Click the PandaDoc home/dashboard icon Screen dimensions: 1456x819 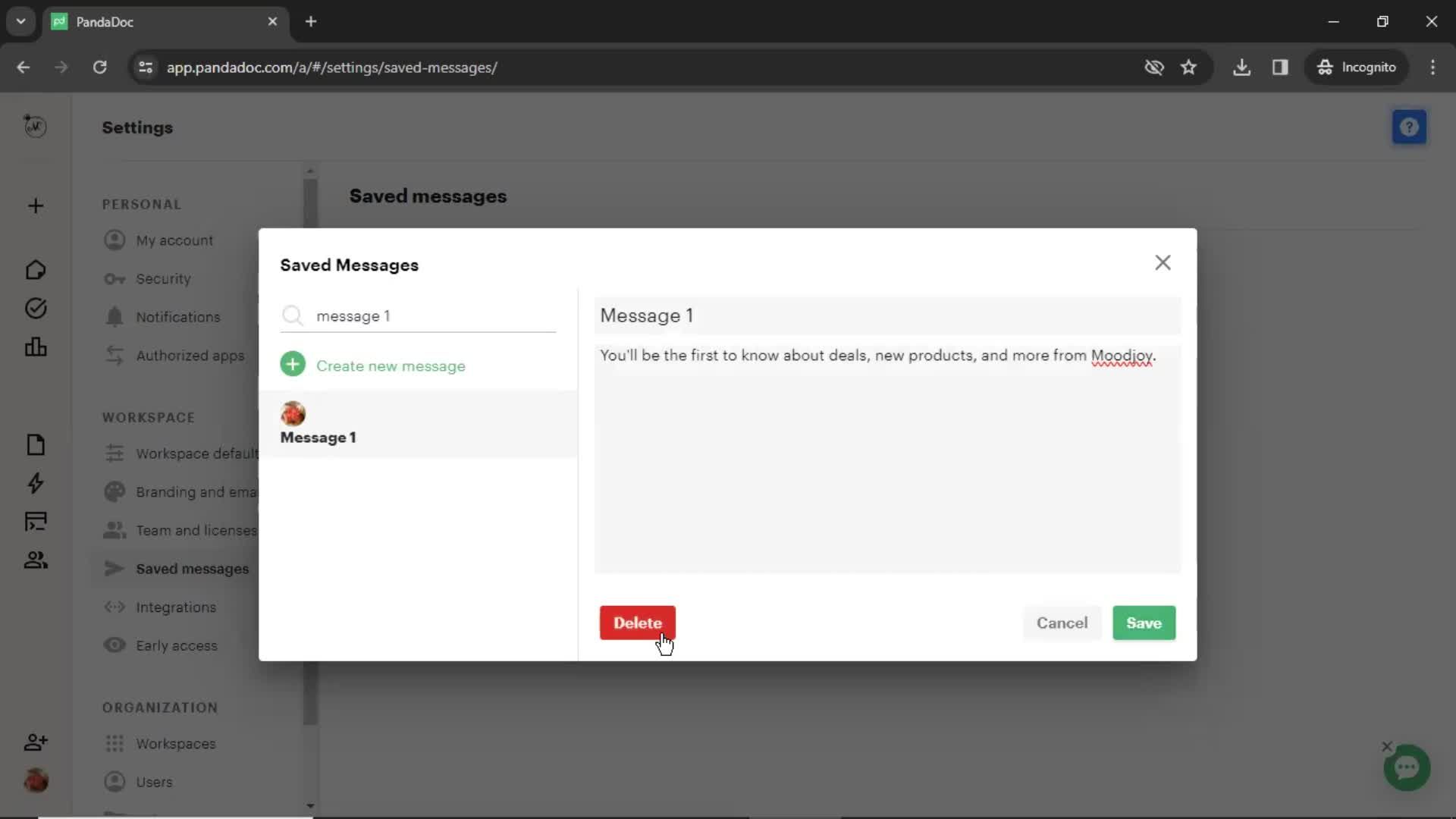pyautogui.click(x=36, y=270)
